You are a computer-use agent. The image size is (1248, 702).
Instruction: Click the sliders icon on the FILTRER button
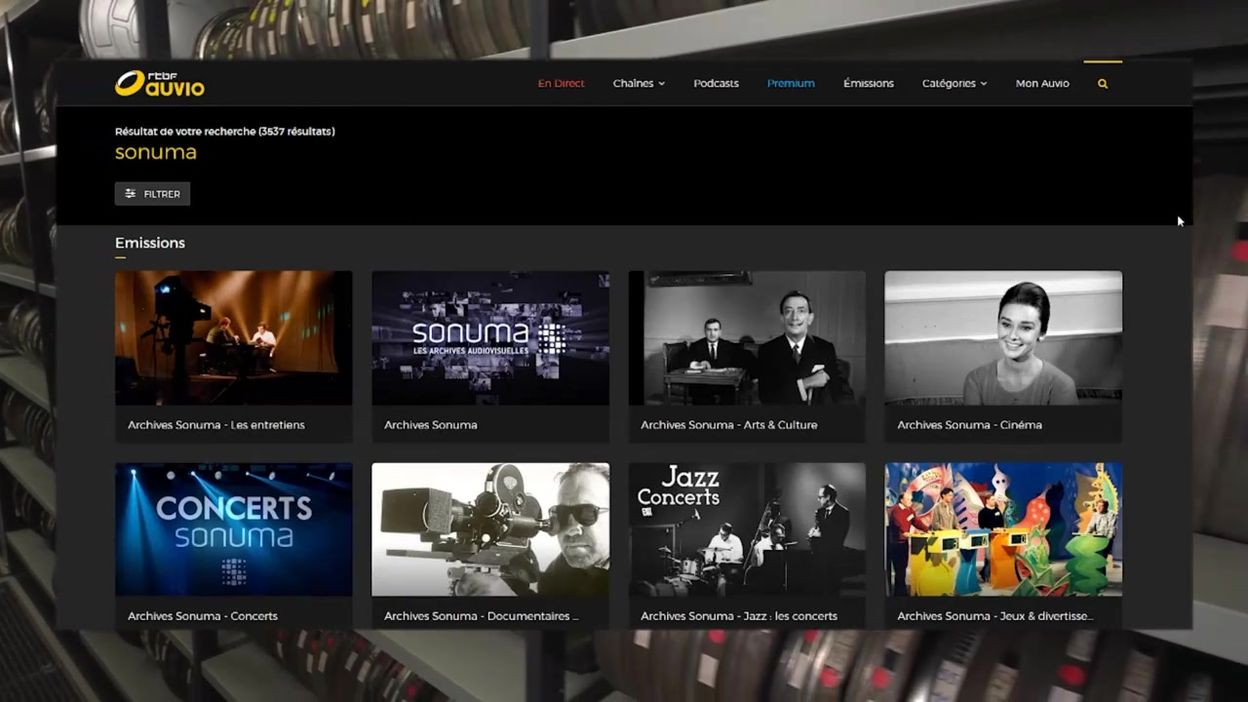pyautogui.click(x=129, y=193)
